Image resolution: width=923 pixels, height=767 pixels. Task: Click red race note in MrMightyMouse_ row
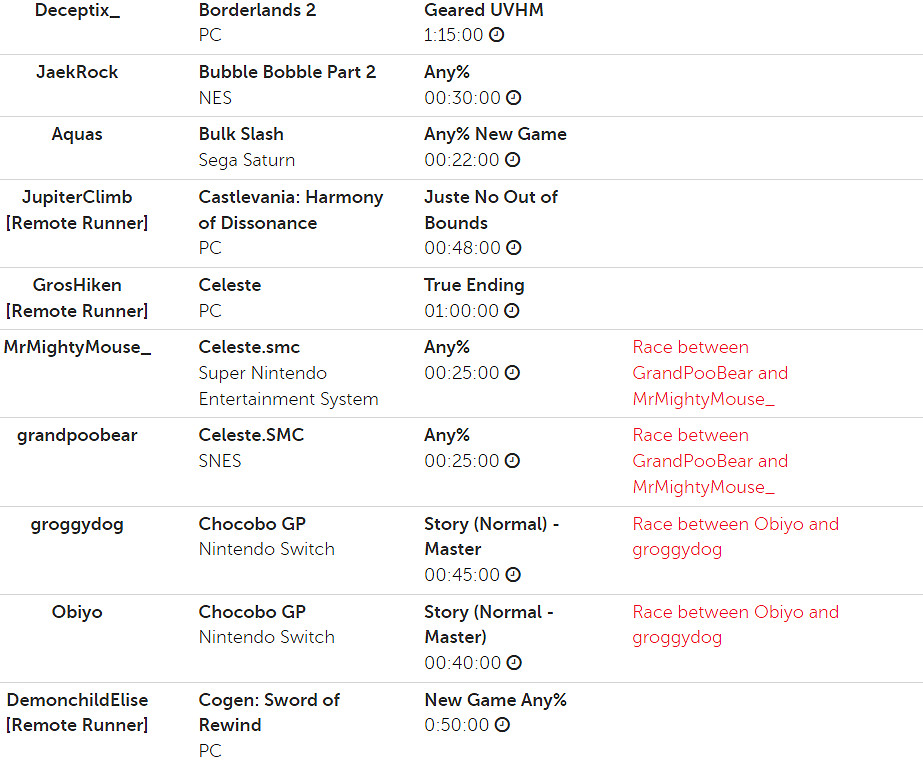coord(710,373)
